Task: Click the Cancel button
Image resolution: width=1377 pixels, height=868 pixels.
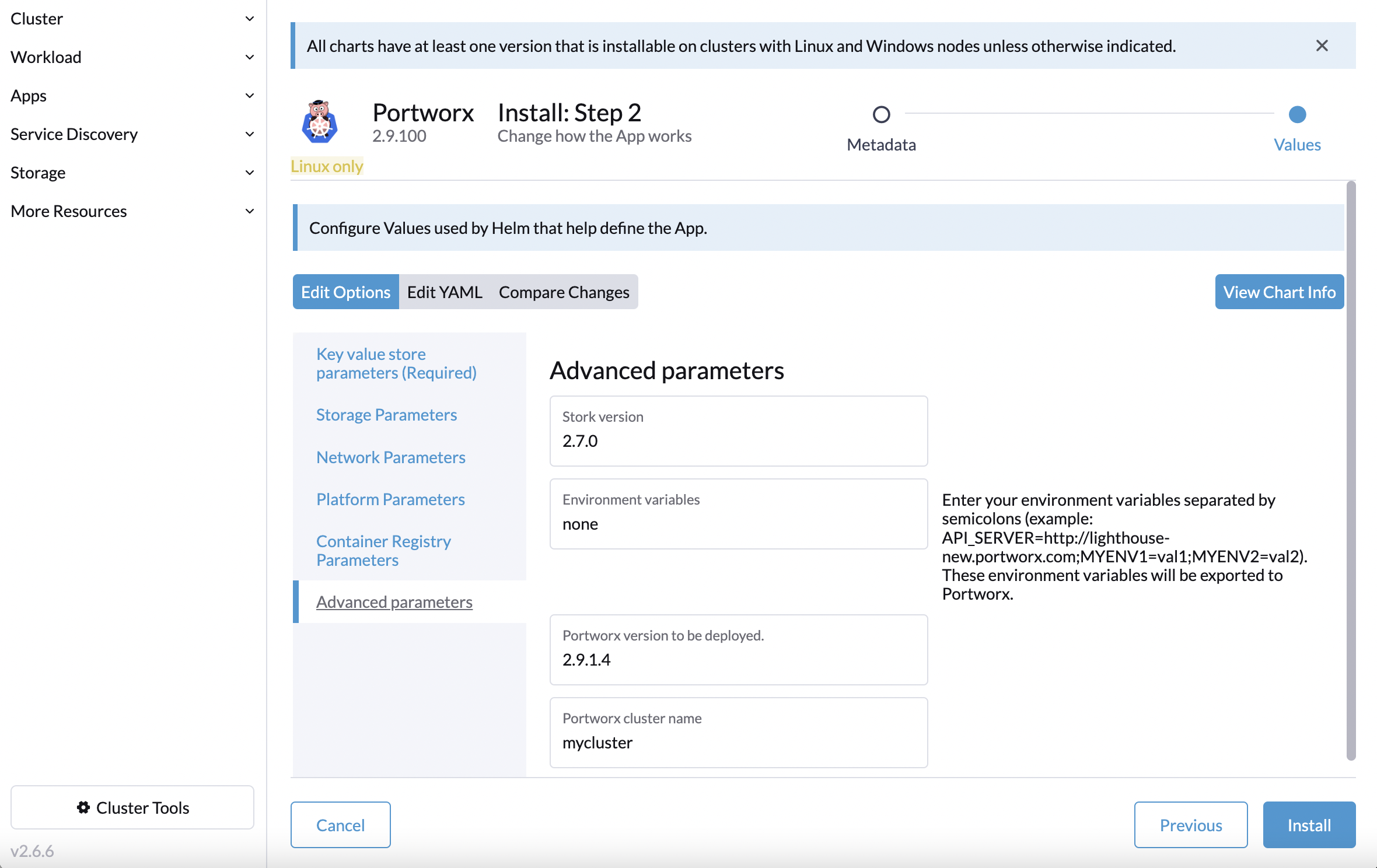Action: click(x=340, y=825)
